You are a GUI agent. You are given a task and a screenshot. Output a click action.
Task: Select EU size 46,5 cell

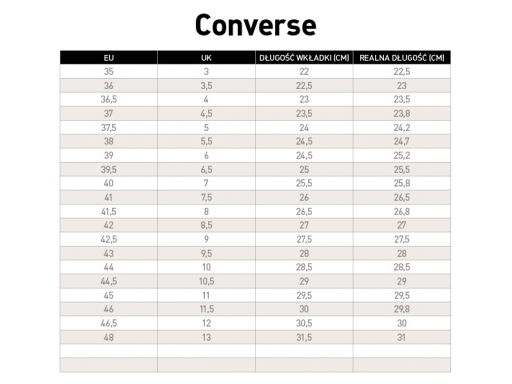pos(109,323)
